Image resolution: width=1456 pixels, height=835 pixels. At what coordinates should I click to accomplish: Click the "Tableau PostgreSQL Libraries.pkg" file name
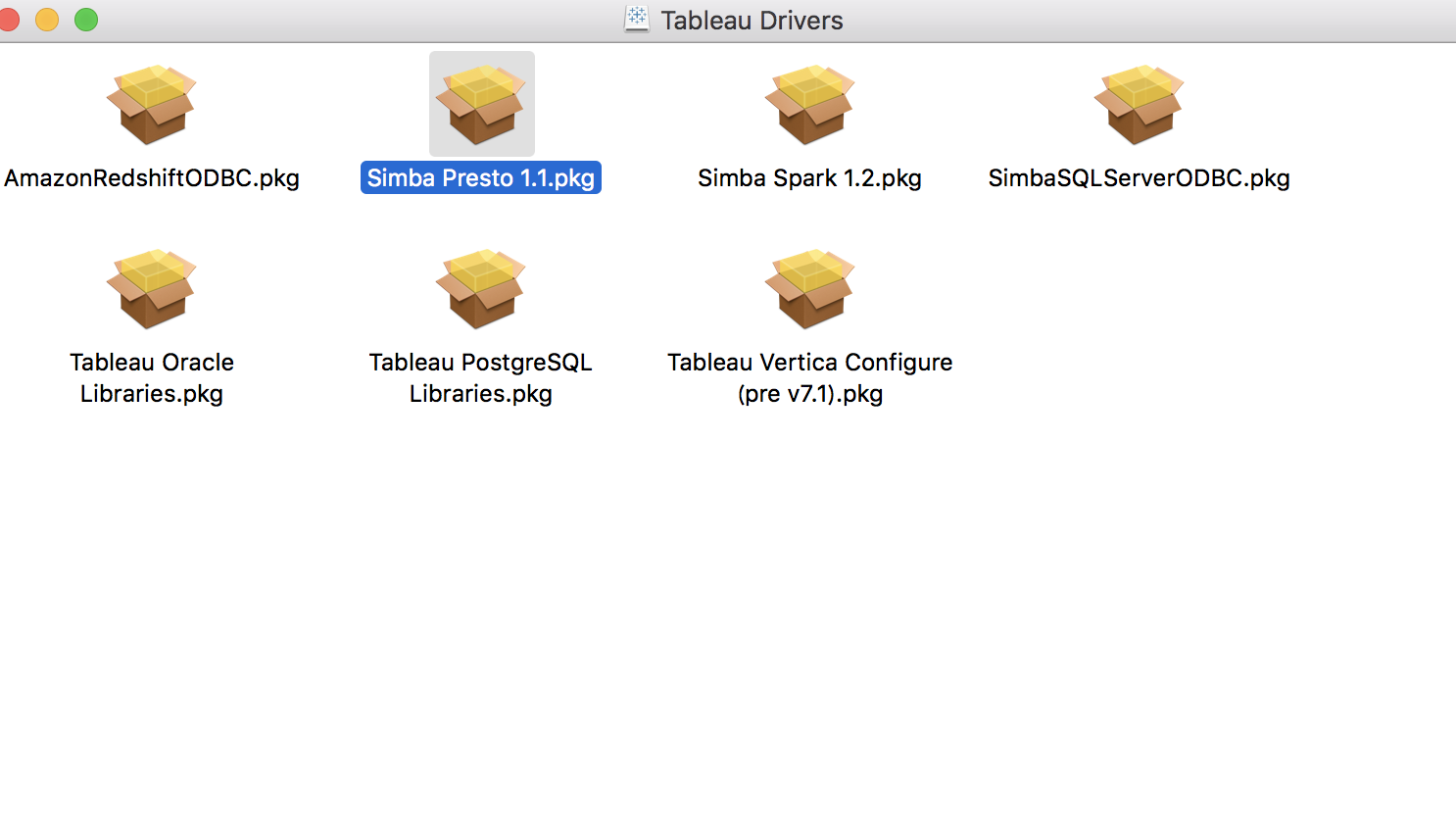[x=481, y=378]
